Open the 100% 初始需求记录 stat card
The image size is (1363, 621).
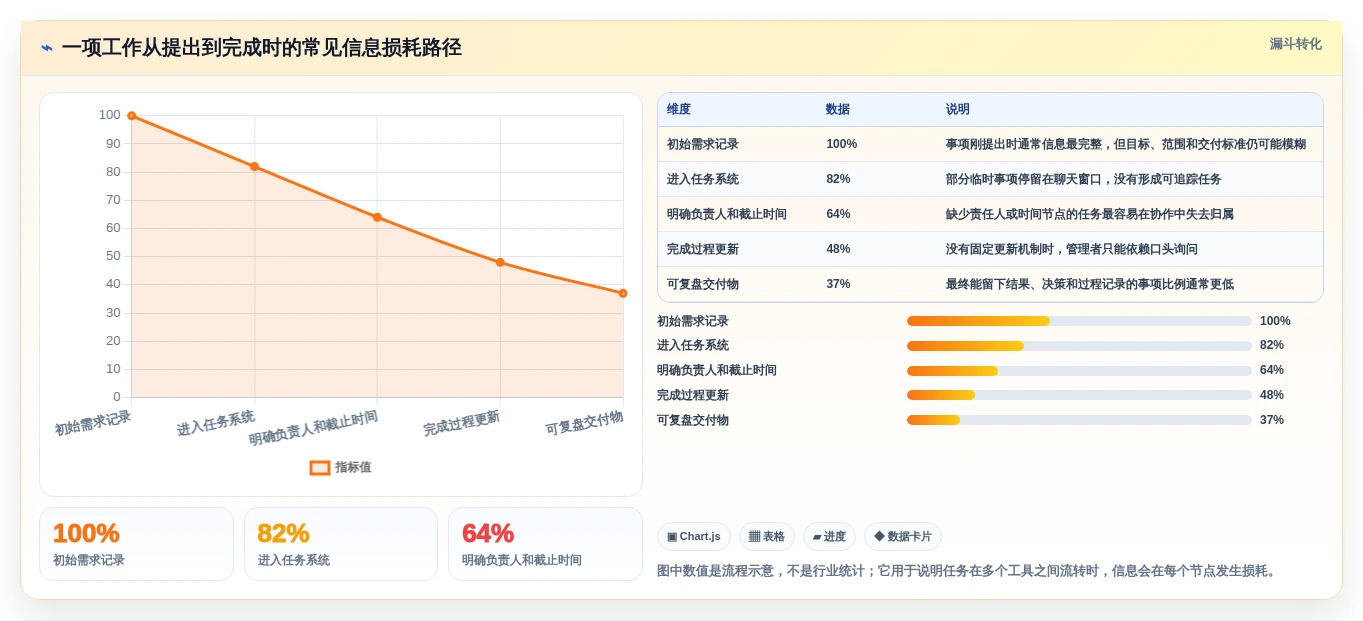[136, 544]
